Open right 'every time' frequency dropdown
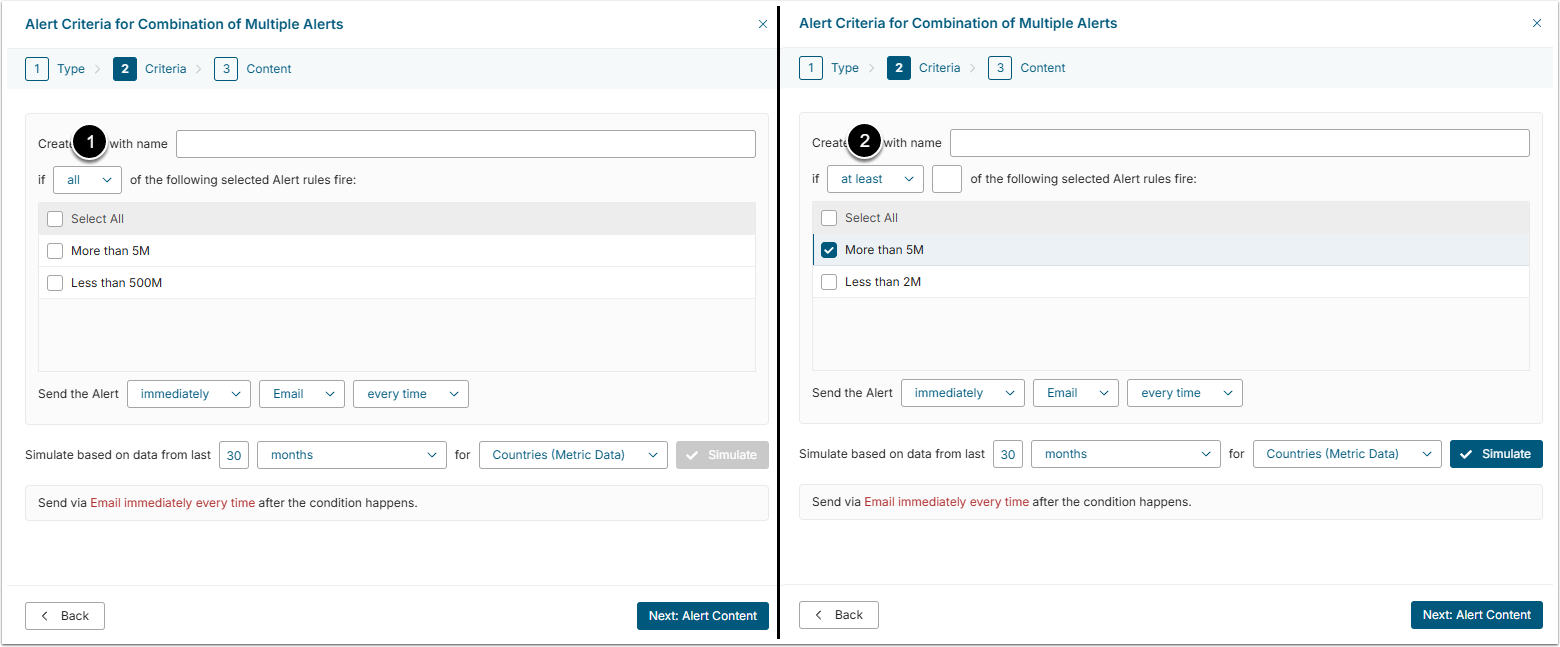 (x=1184, y=393)
